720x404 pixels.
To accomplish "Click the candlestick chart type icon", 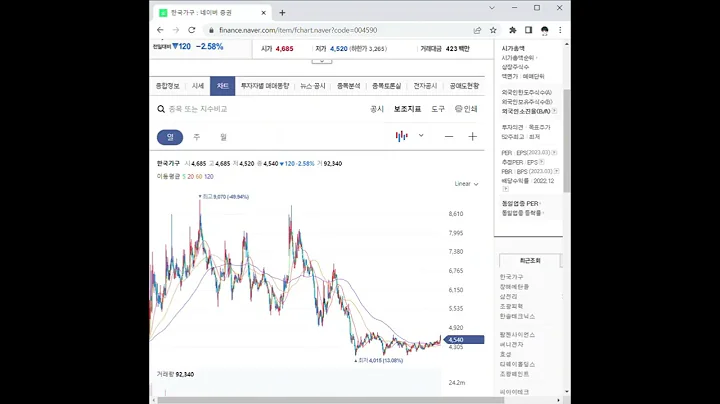I will (x=401, y=136).
